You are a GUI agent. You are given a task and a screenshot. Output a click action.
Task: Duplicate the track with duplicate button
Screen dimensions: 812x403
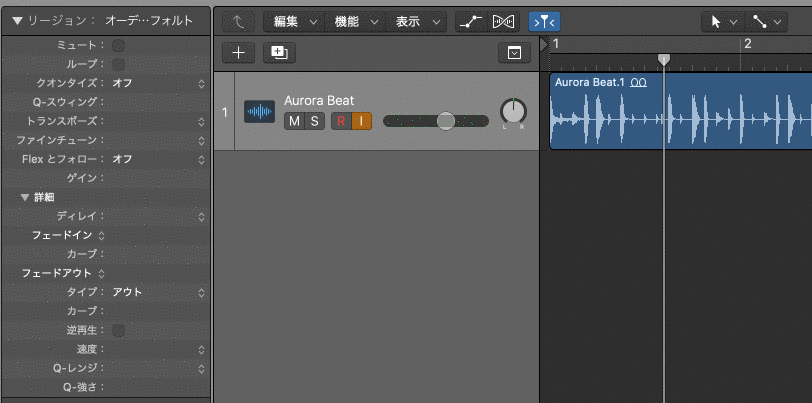279,53
